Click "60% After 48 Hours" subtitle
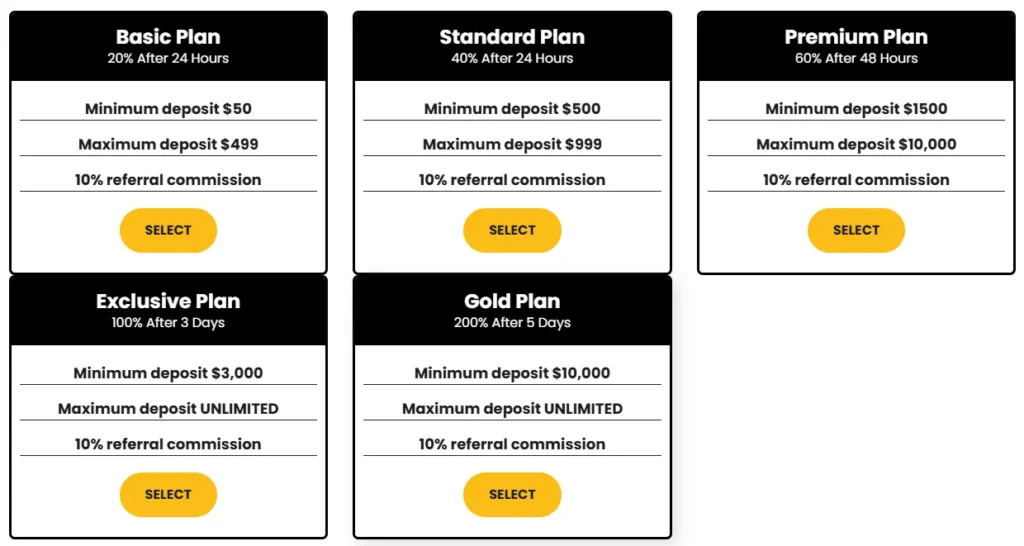1024x546 pixels. [x=856, y=58]
